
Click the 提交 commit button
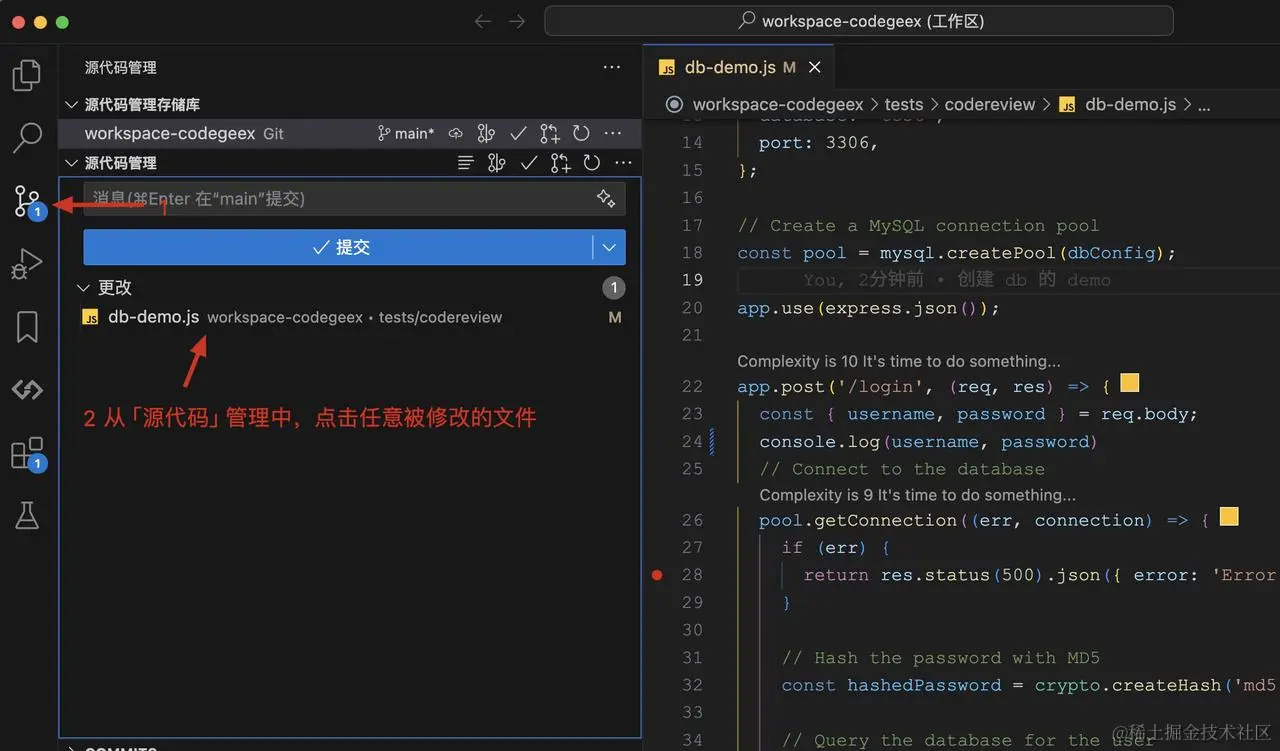pos(338,247)
